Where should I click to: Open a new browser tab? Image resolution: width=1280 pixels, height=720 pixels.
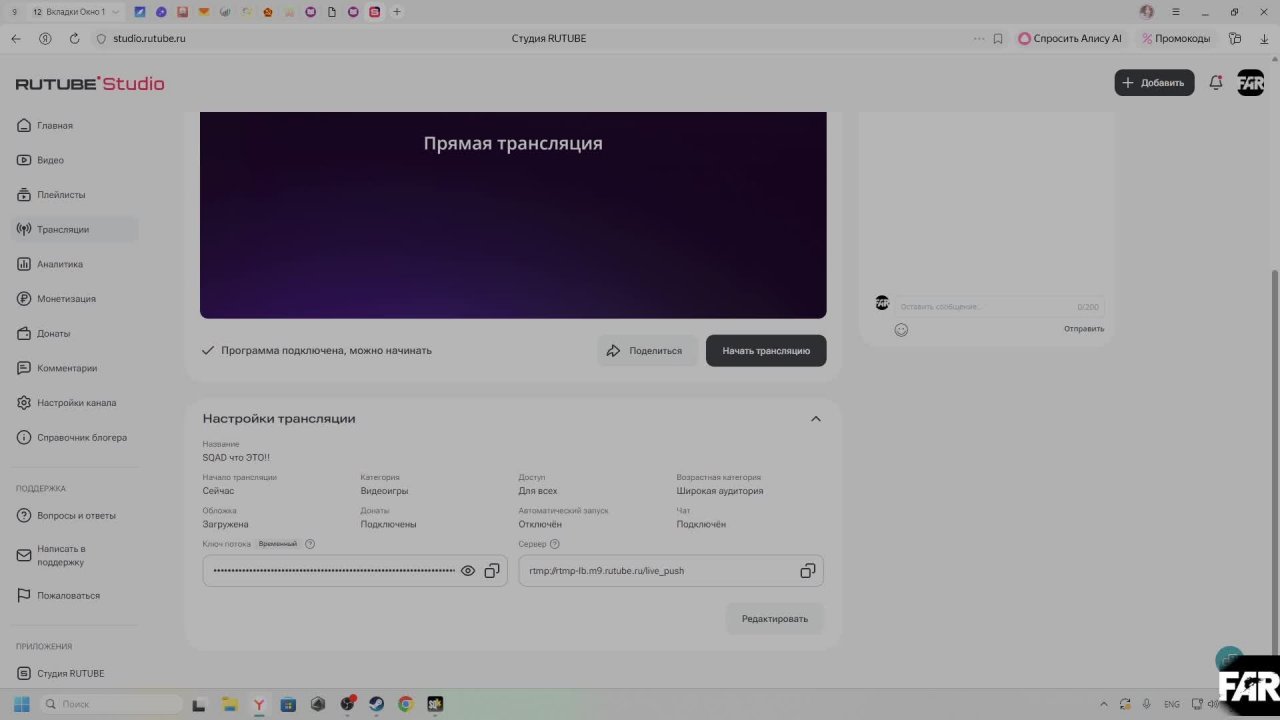(397, 12)
